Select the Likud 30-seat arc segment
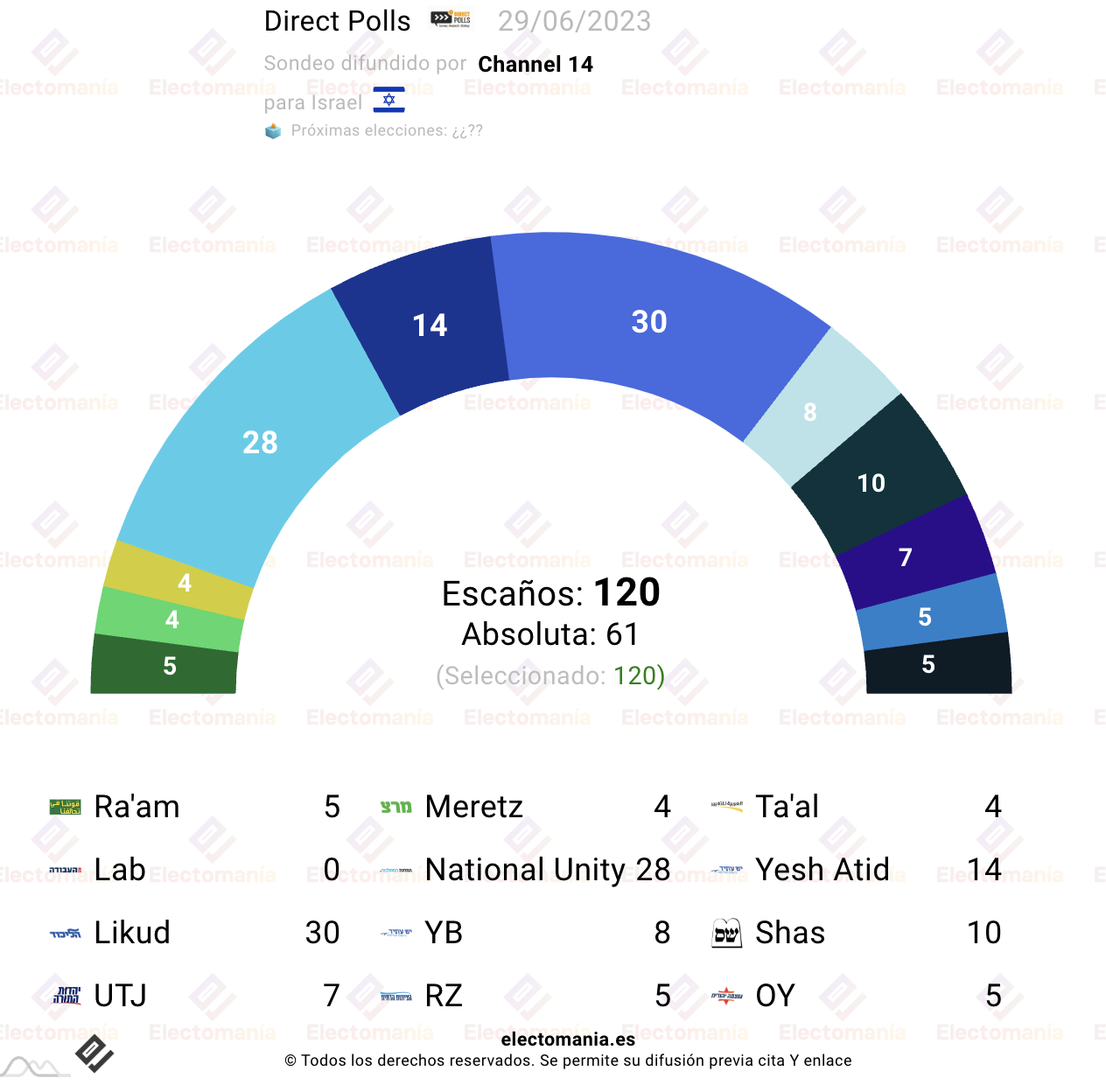 (x=649, y=322)
